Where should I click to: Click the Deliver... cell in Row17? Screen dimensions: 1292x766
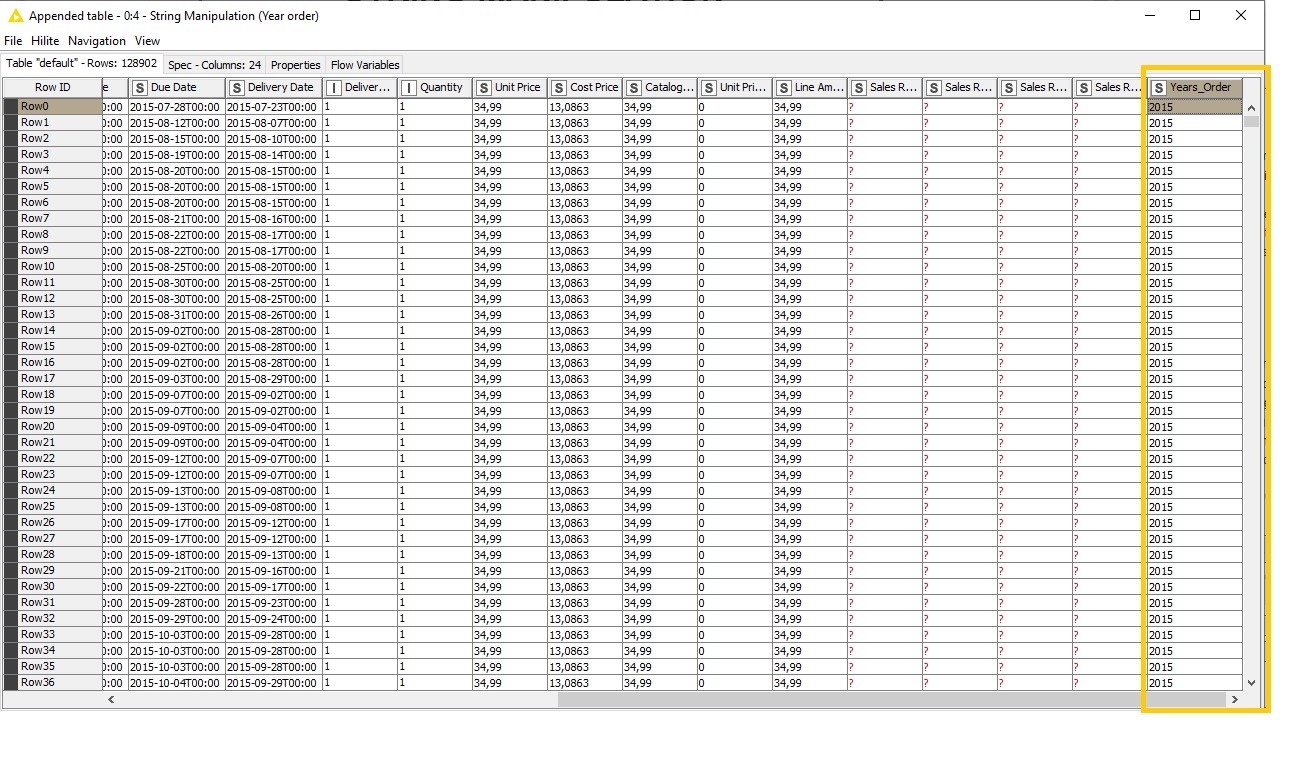click(360, 379)
